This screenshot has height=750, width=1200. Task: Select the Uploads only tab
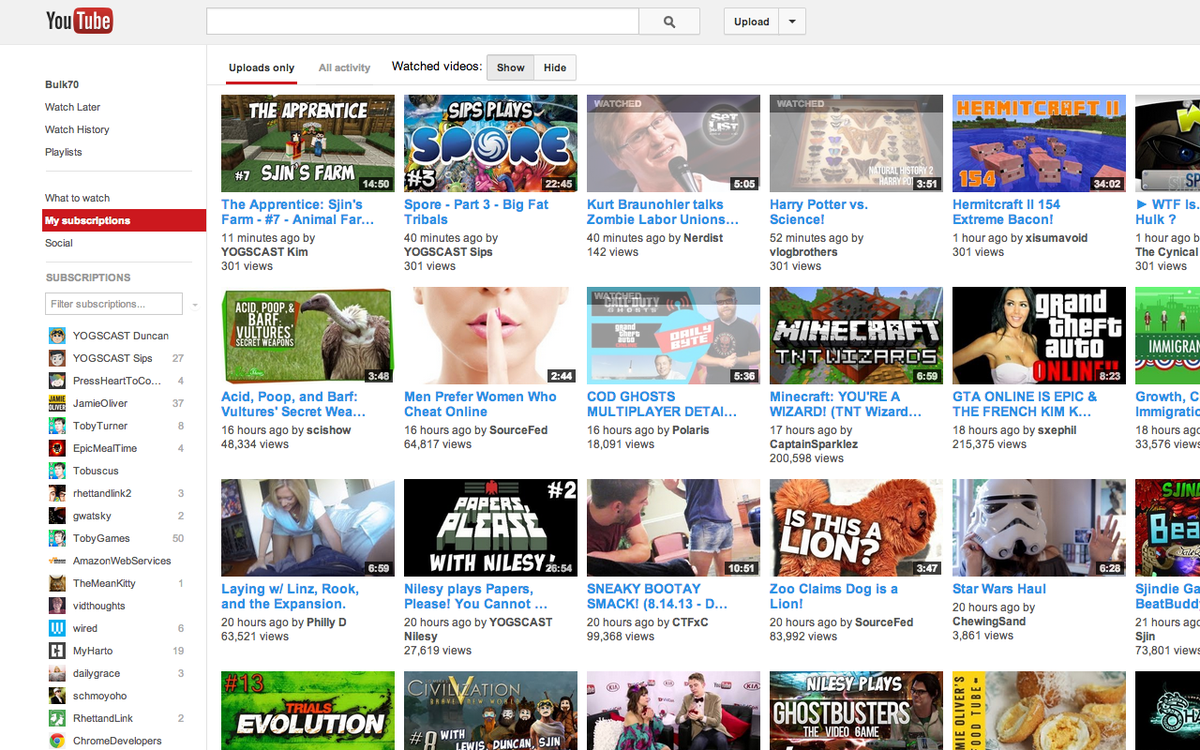coord(261,67)
